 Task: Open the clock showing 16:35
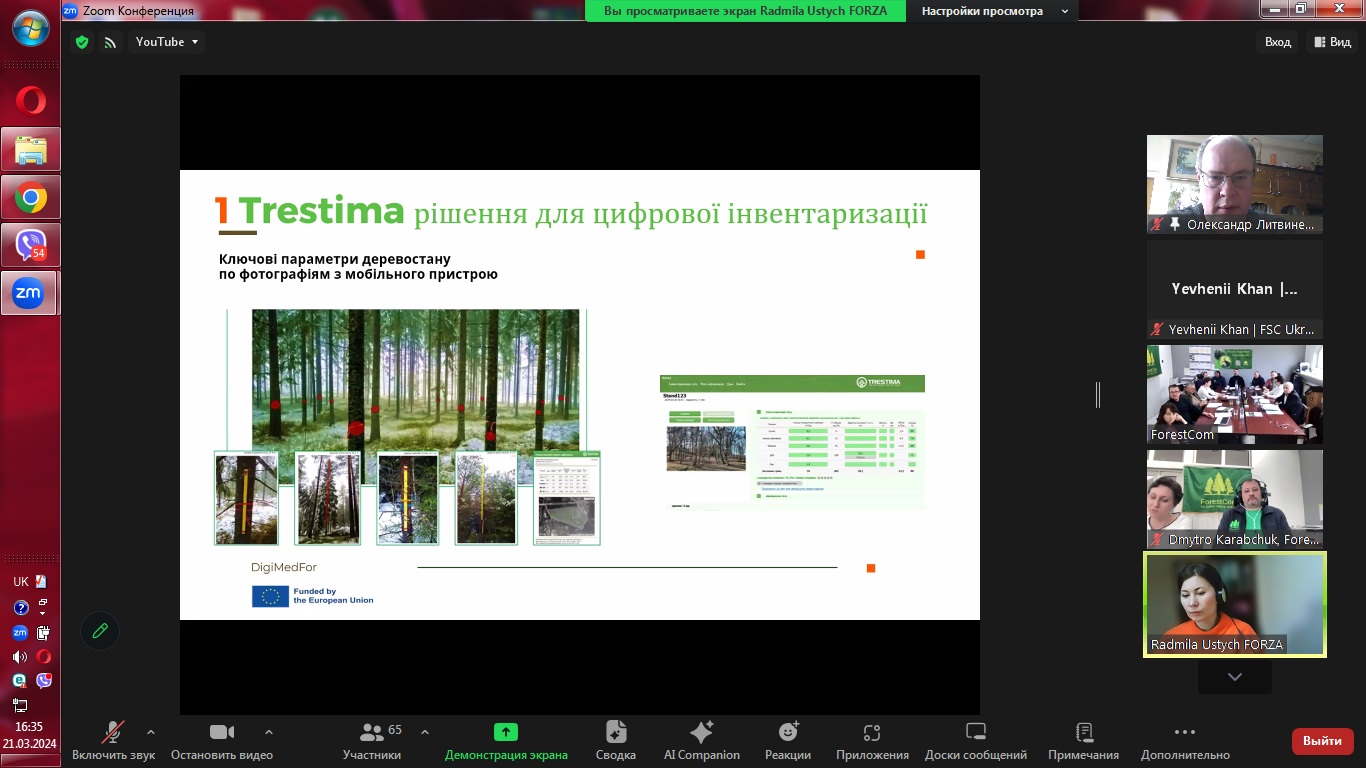click(29, 727)
